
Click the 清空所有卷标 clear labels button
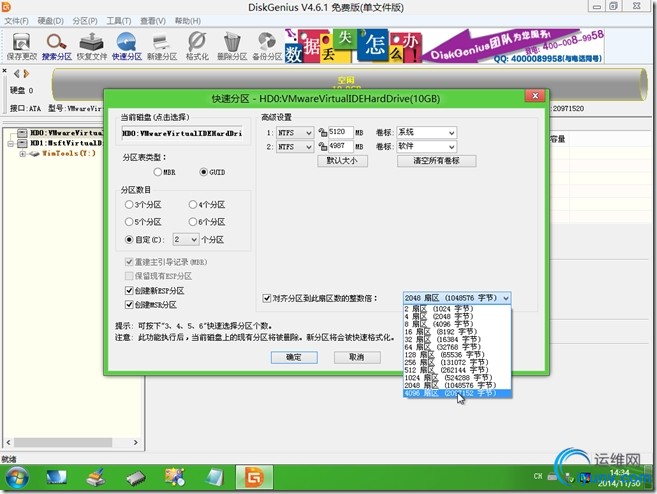[x=436, y=161]
